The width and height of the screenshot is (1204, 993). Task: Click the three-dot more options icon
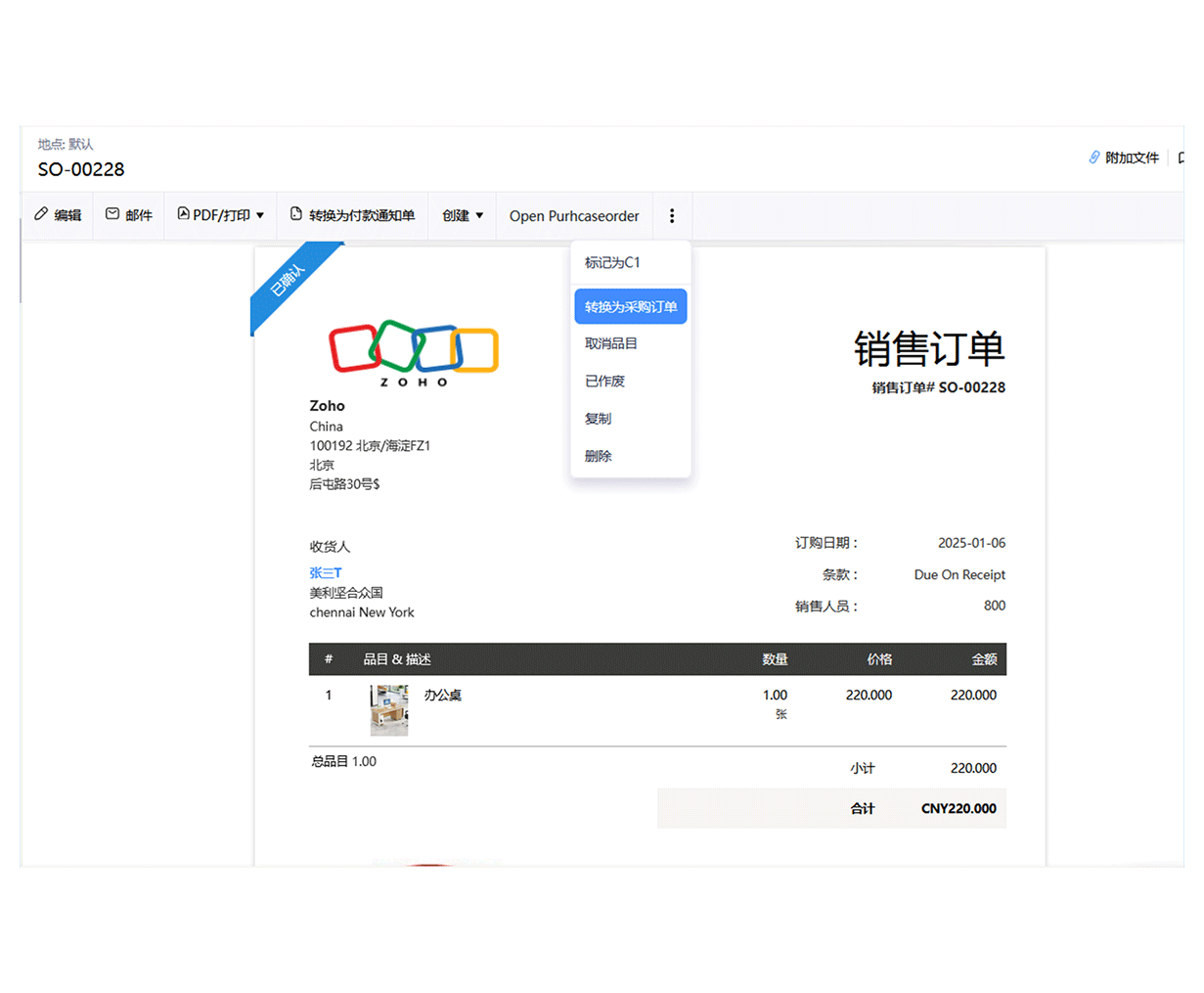(672, 216)
